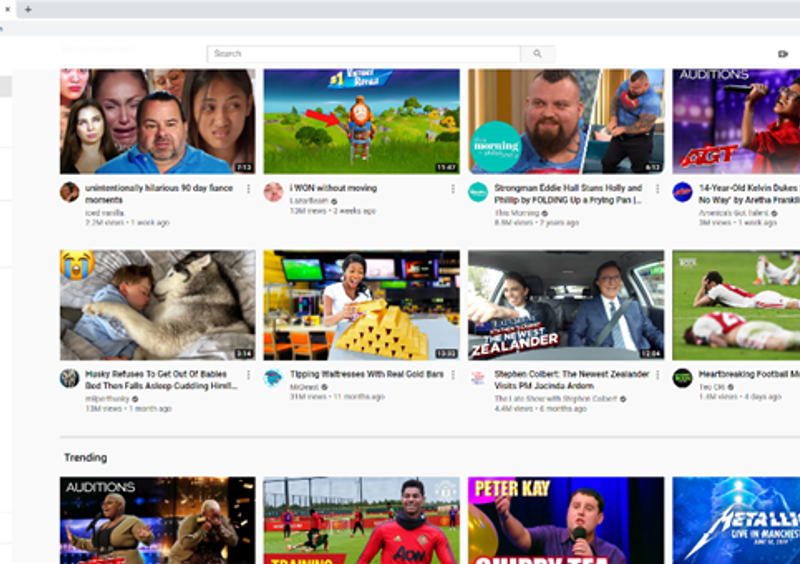Image resolution: width=800 pixels, height=564 pixels.
Task: Click the This Morning channel avatar
Action: pyautogui.click(x=478, y=192)
